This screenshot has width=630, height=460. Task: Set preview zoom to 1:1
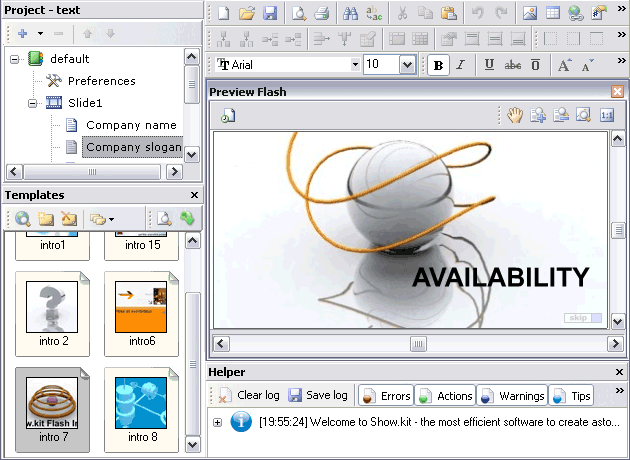pos(607,116)
